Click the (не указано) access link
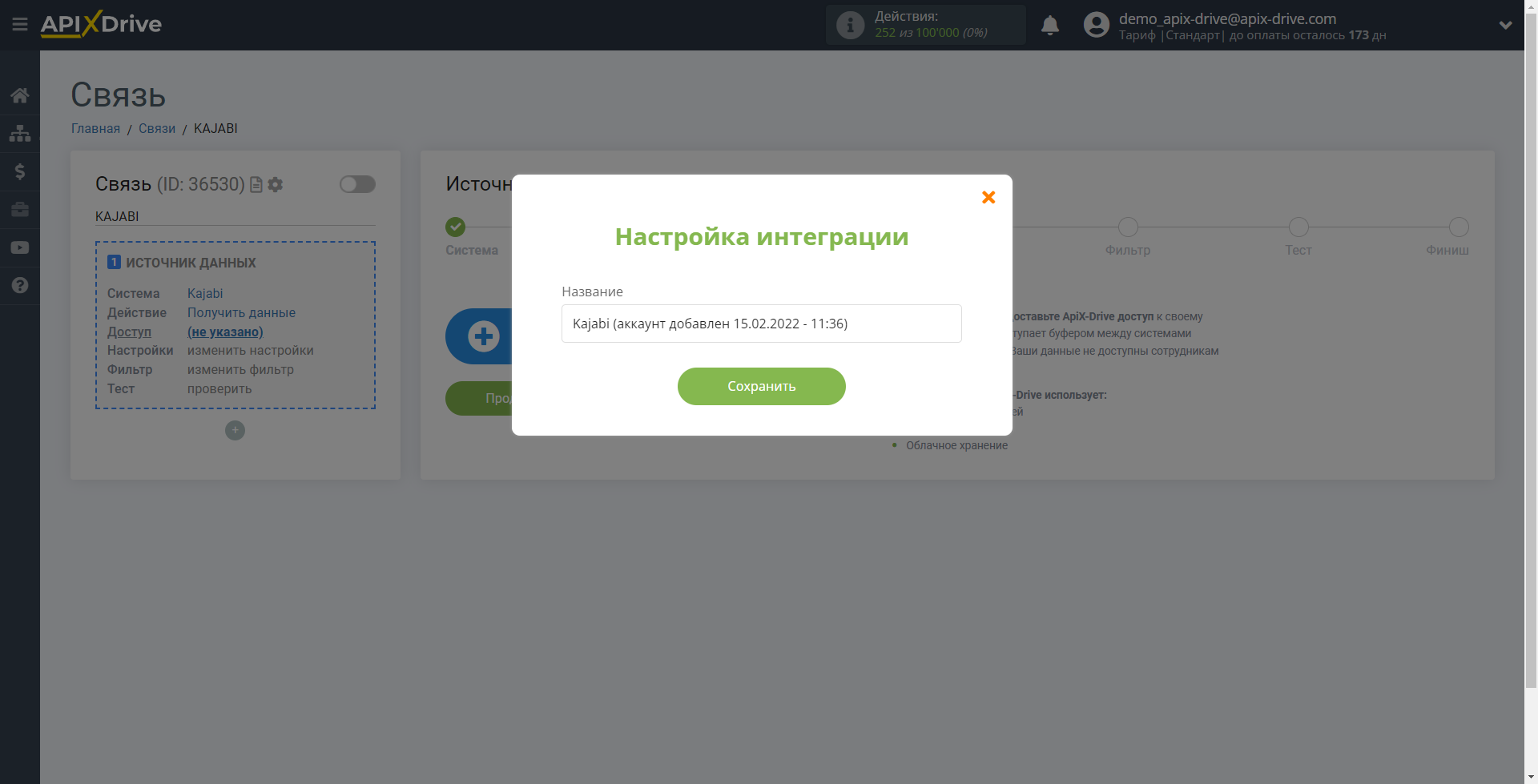 (x=225, y=332)
